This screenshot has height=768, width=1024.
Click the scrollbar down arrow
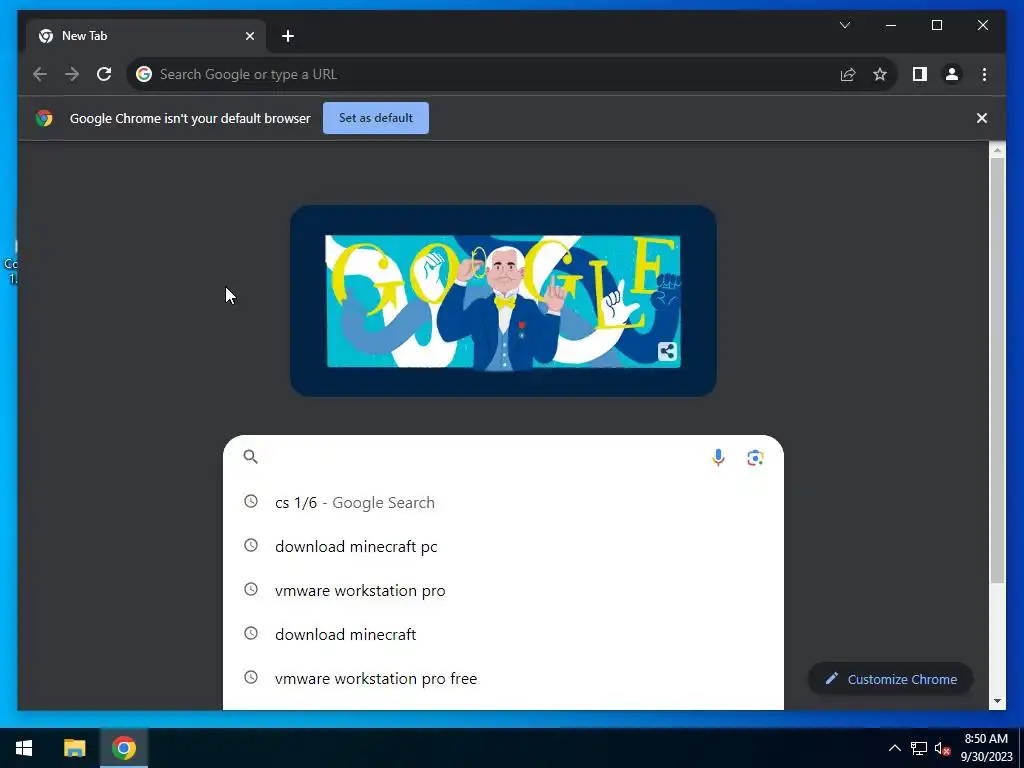pos(997,701)
